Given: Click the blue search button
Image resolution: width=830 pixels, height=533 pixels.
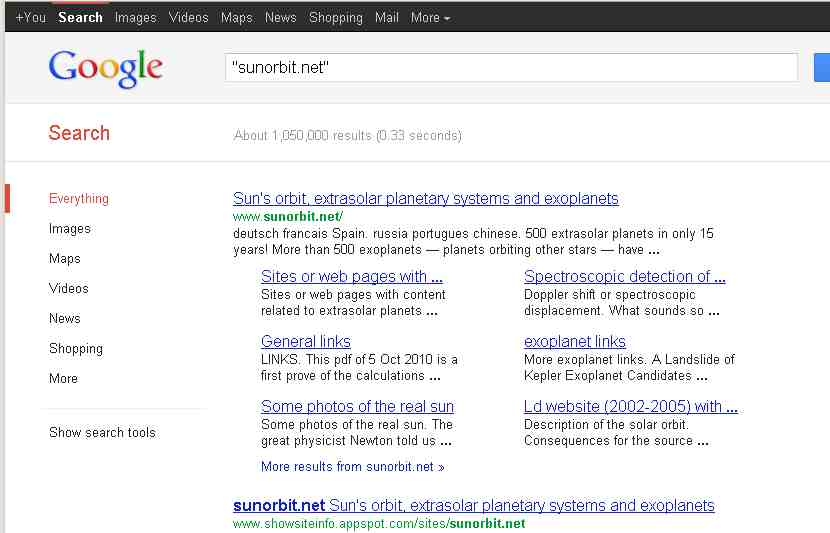Looking at the screenshot, I should [x=822, y=68].
